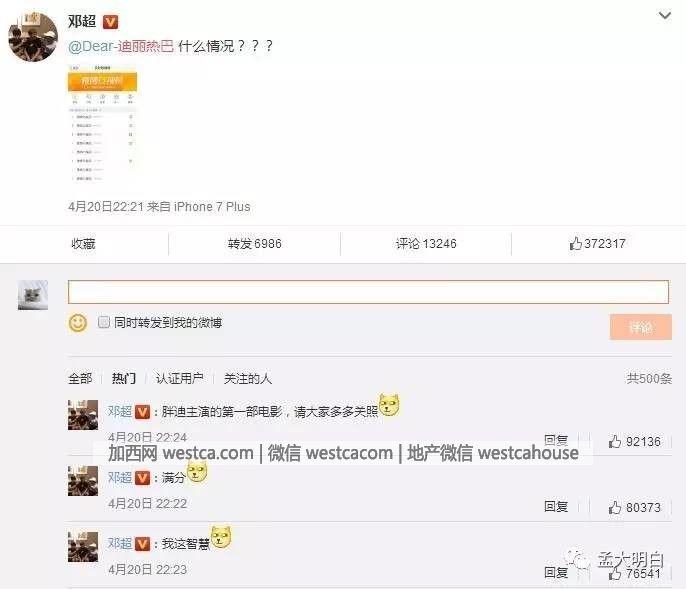The image size is (686, 589).
Task: Enable 同时转发到我的微博 checkbox
Action: 104,322
